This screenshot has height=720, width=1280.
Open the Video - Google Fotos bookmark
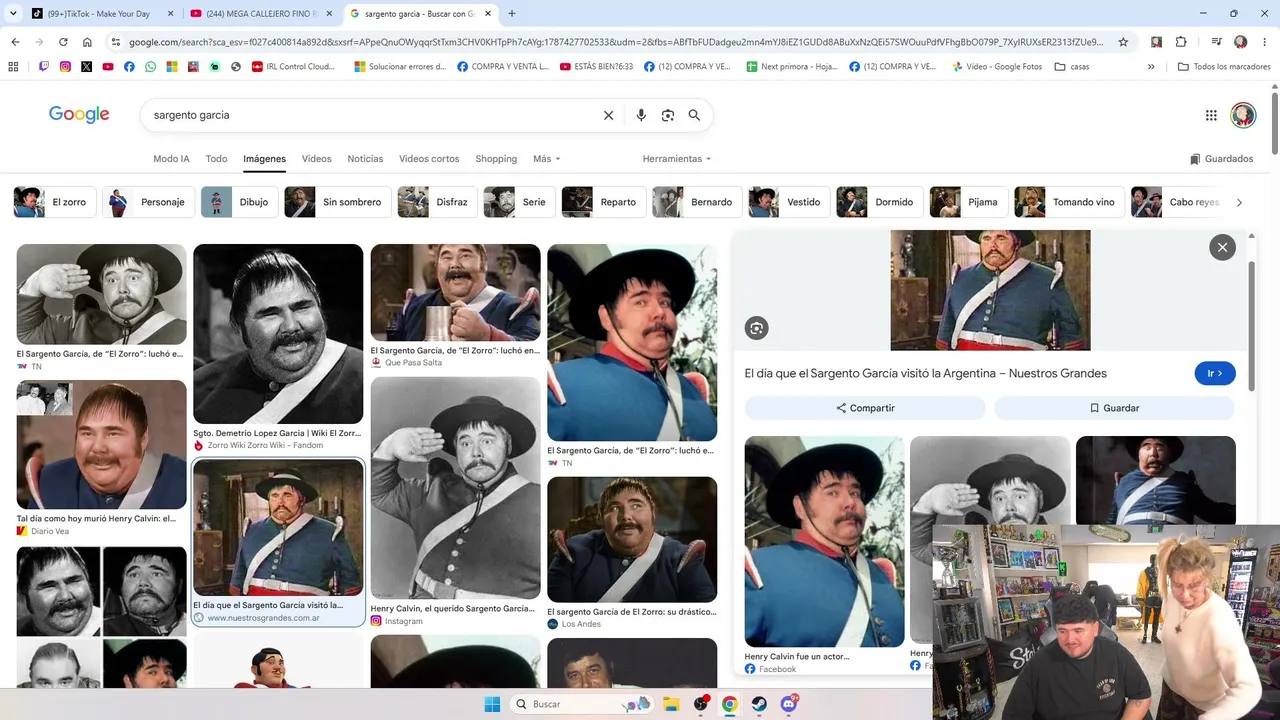(x=997, y=67)
